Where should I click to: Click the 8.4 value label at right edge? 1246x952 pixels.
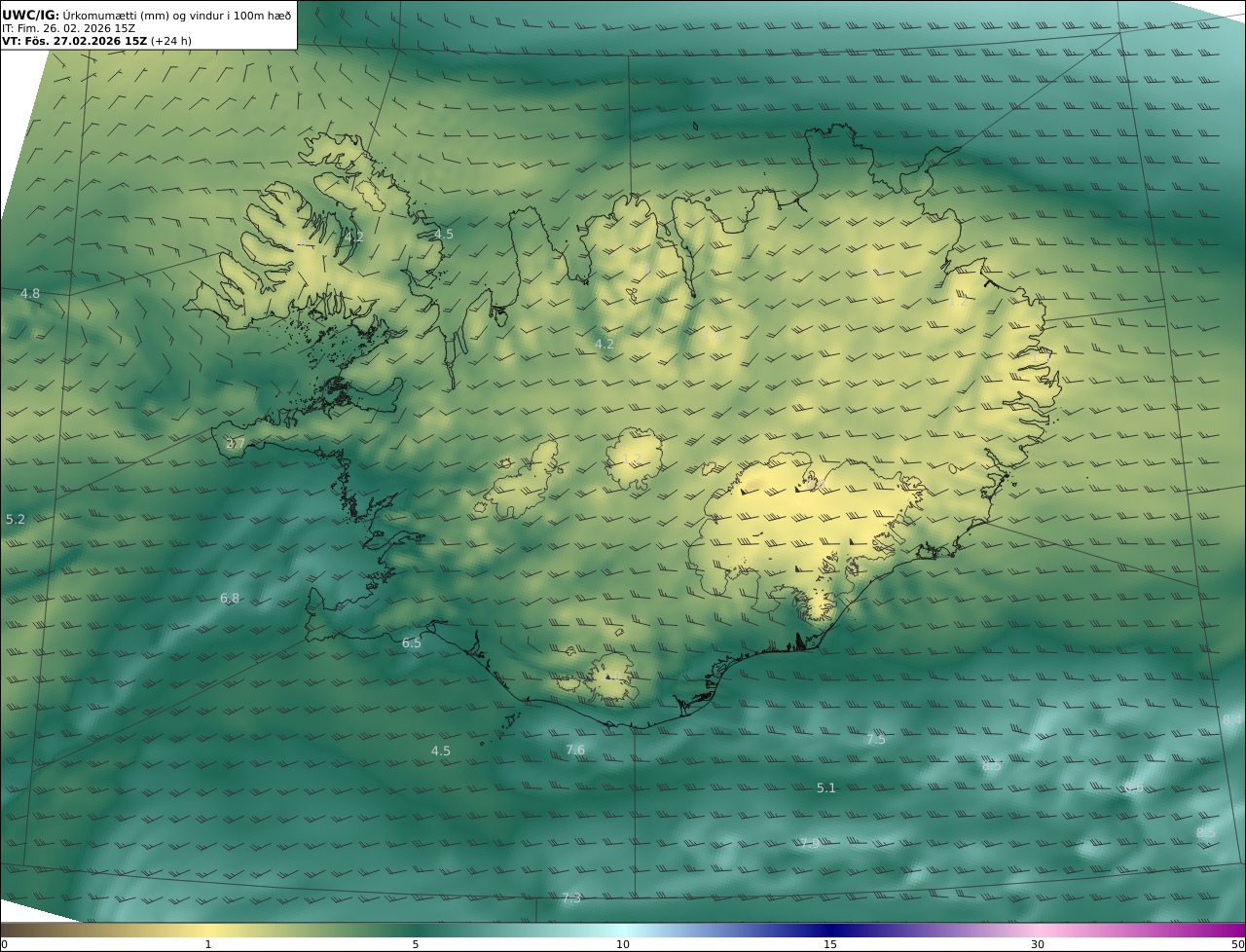pos(1231,719)
